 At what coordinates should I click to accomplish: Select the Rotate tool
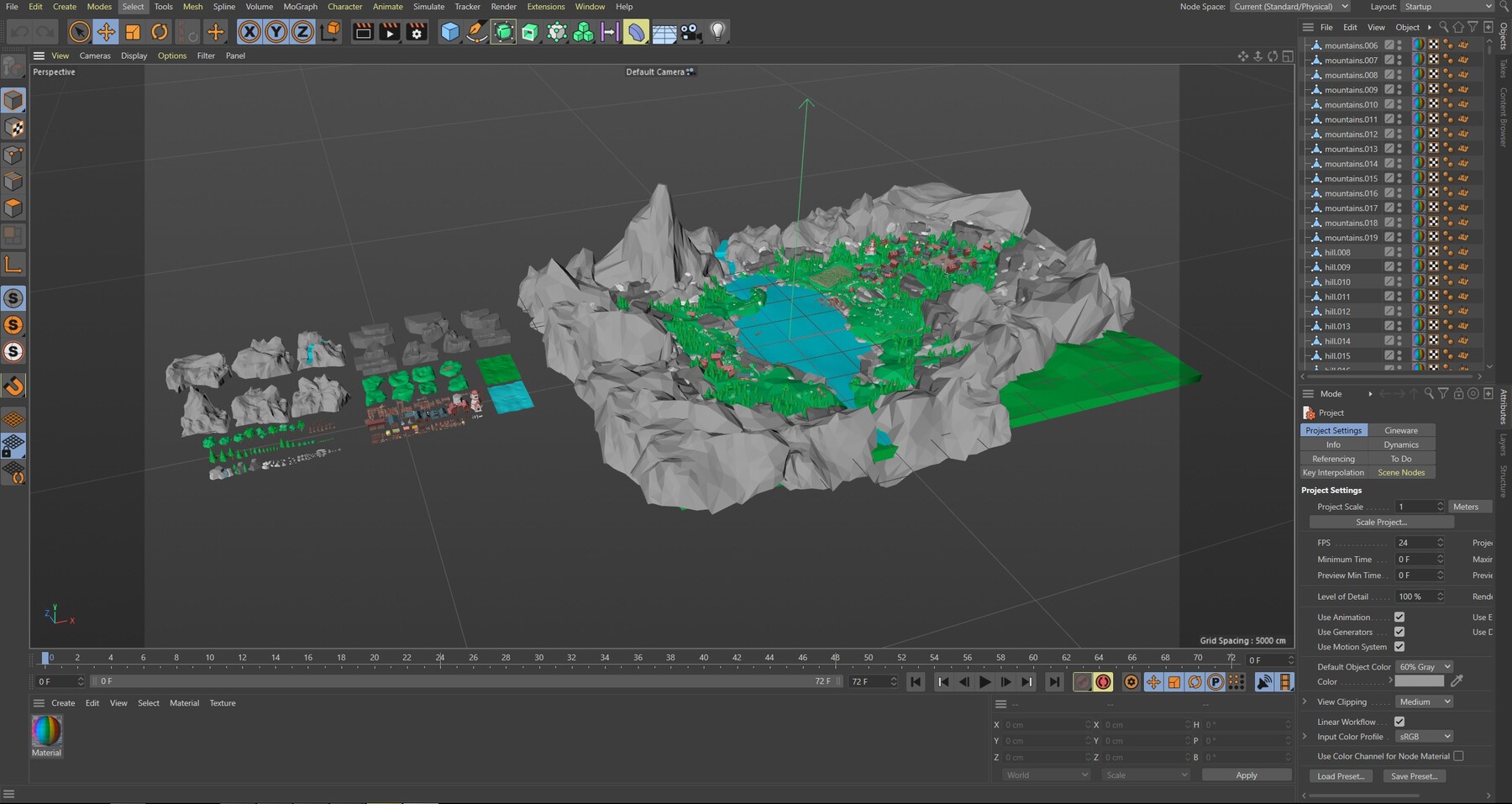pos(160,32)
